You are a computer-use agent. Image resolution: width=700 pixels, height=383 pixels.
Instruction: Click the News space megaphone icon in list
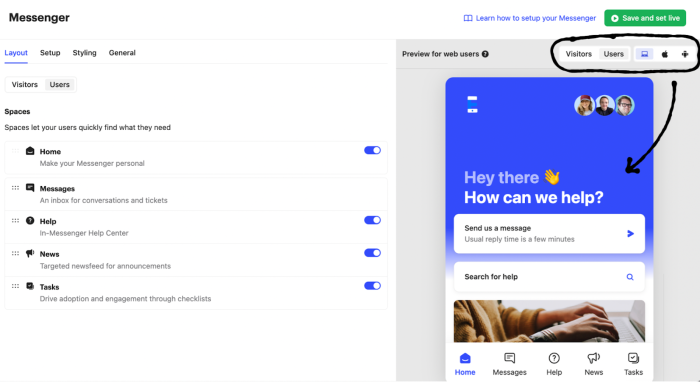30,253
